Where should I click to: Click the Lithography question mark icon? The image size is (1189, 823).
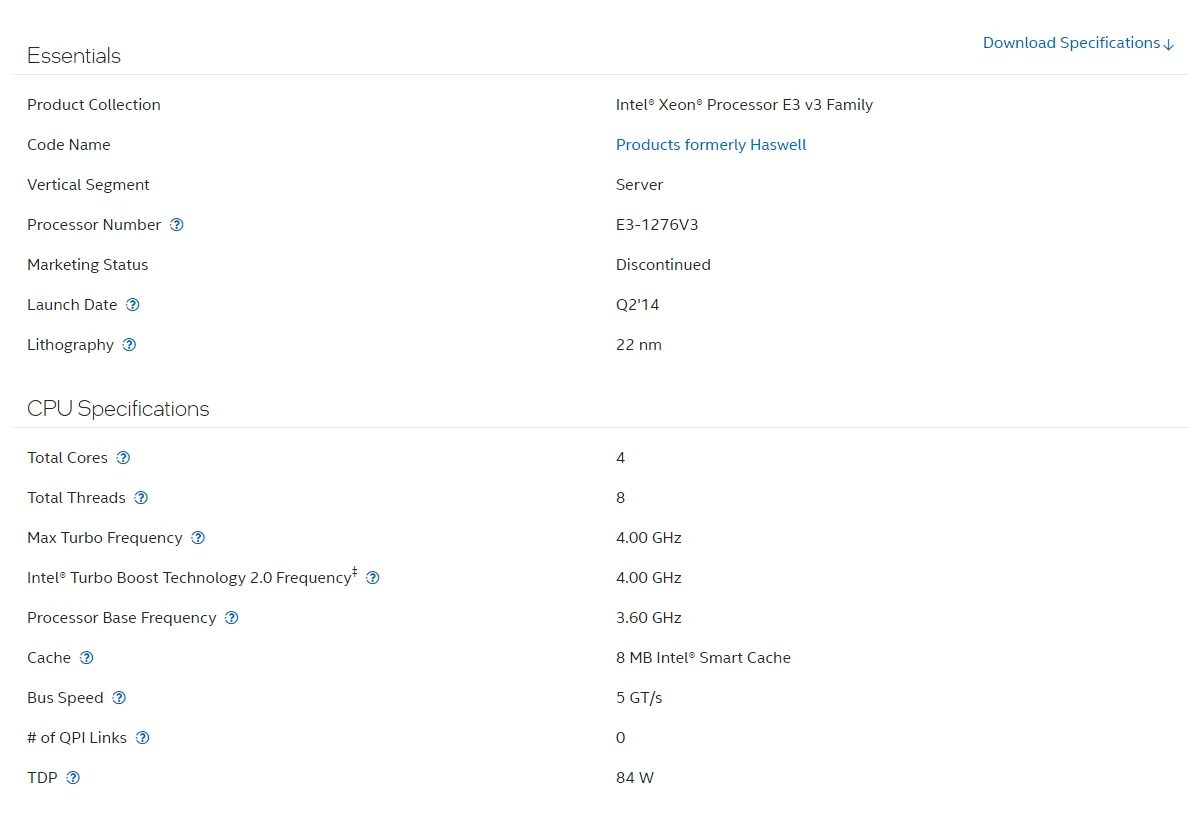(129, 345)
